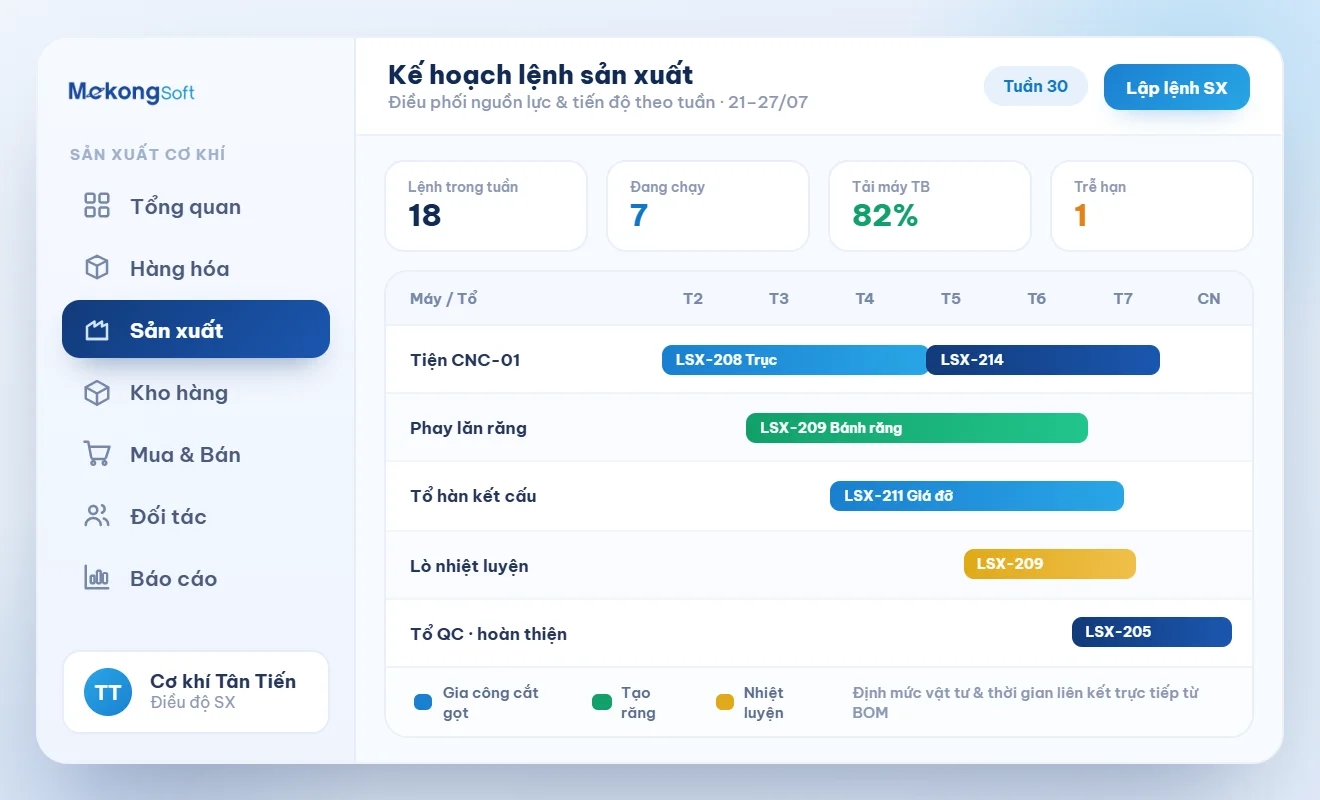1320x800 pixels.
Task: Go to Hàng hóa section
Action: (196, 268)
